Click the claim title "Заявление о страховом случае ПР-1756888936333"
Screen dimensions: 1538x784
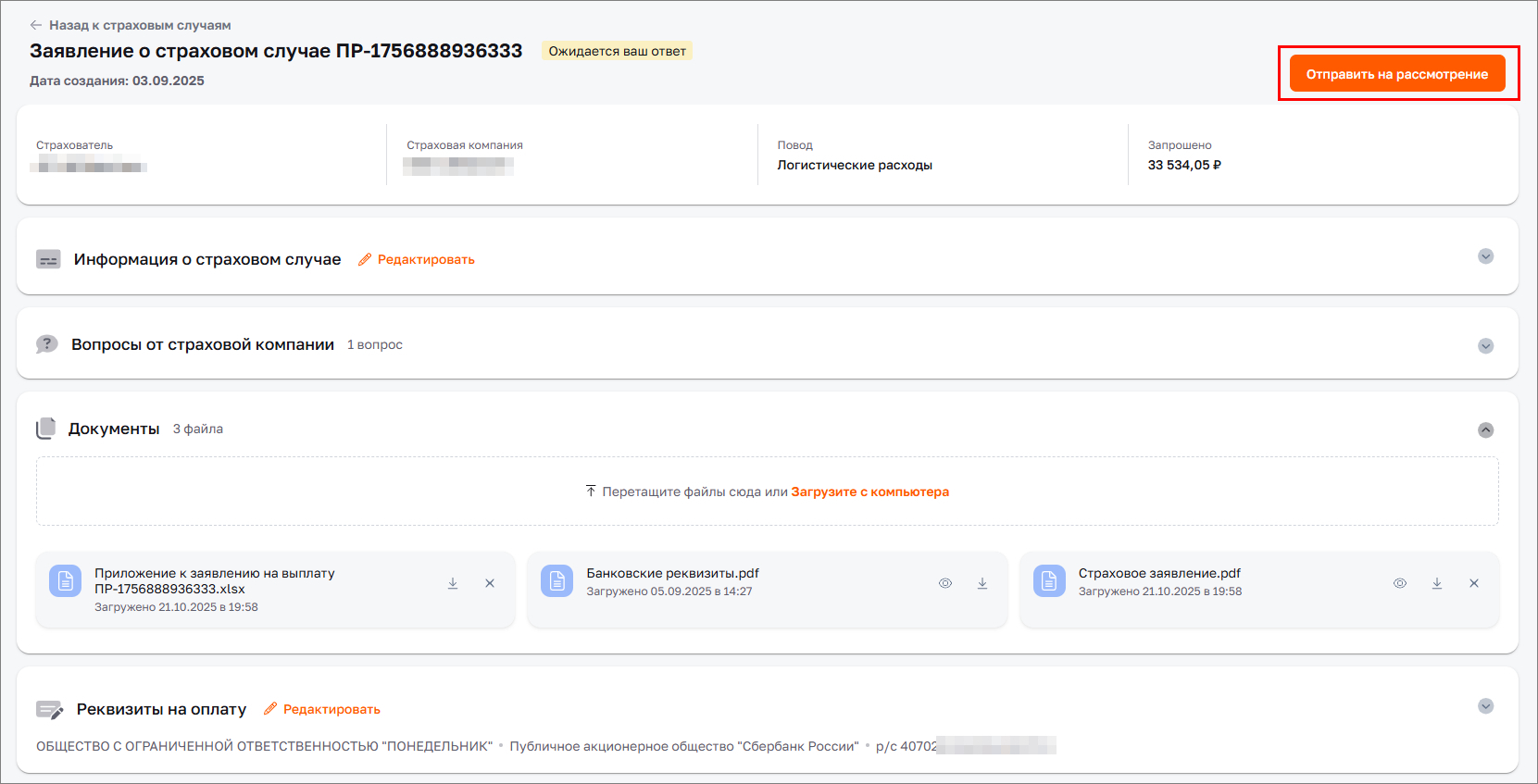(276, 51)
